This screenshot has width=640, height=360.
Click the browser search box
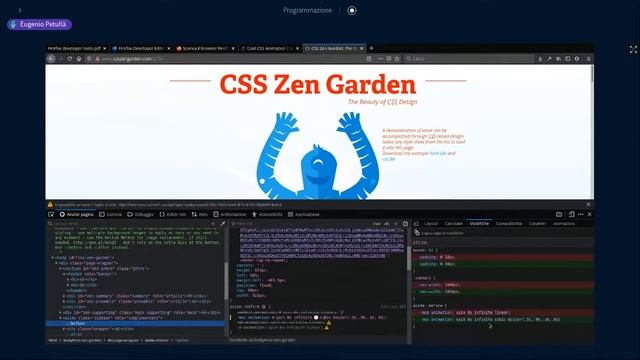pos(469,59)
